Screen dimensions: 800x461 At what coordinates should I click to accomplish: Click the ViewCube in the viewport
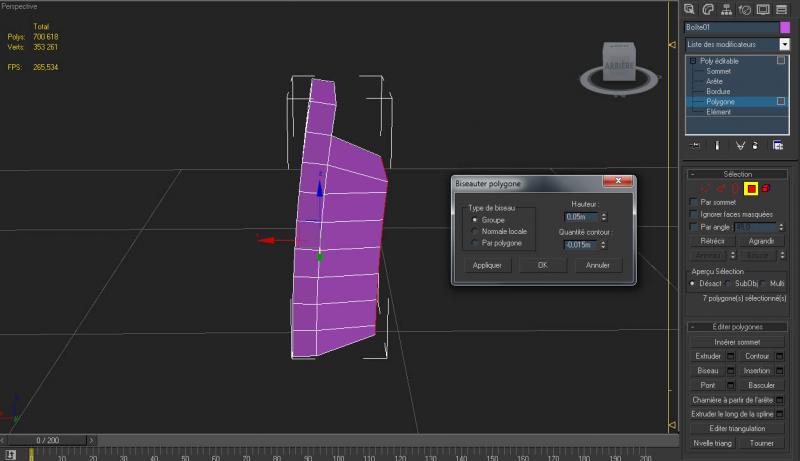click(x=619, y=61)
